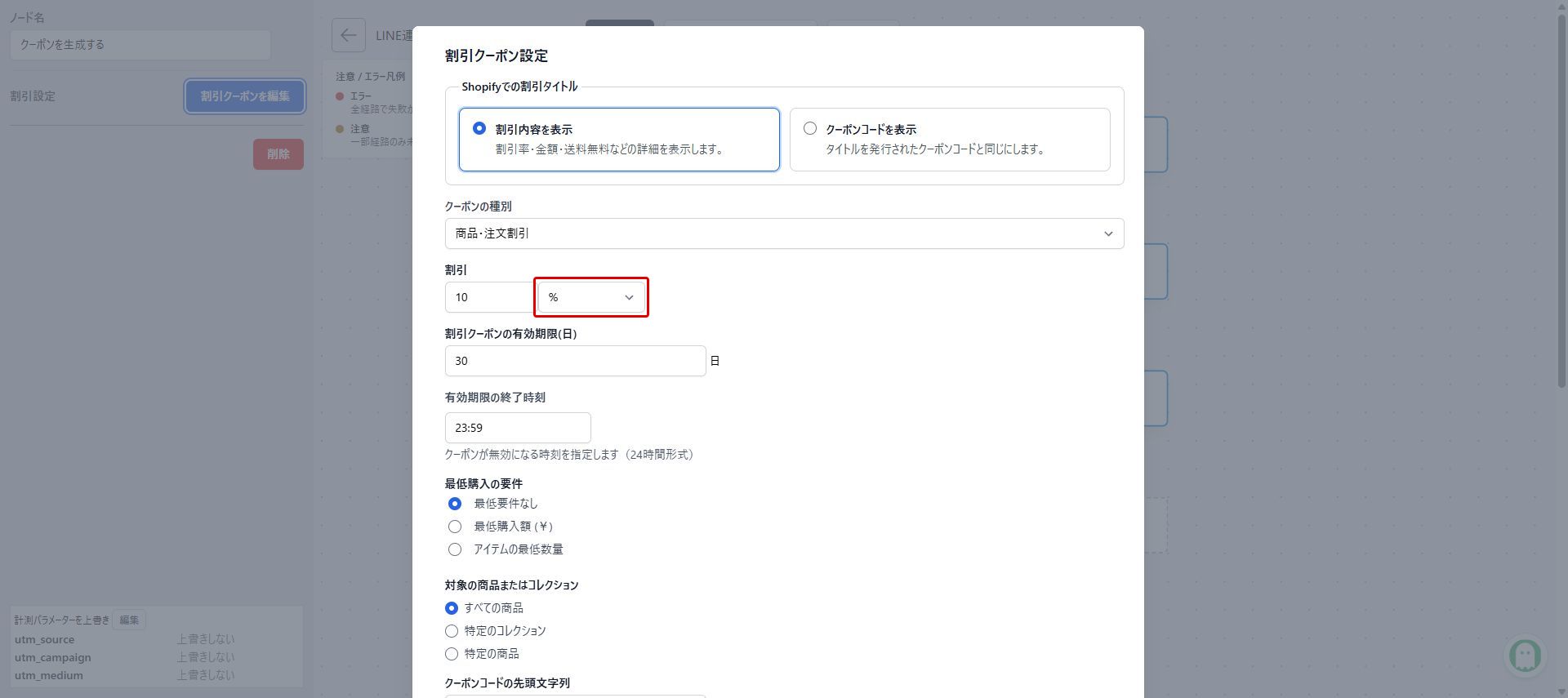Click the ノード名 input field
The image size is (1568, 698).
click(140, 45)
